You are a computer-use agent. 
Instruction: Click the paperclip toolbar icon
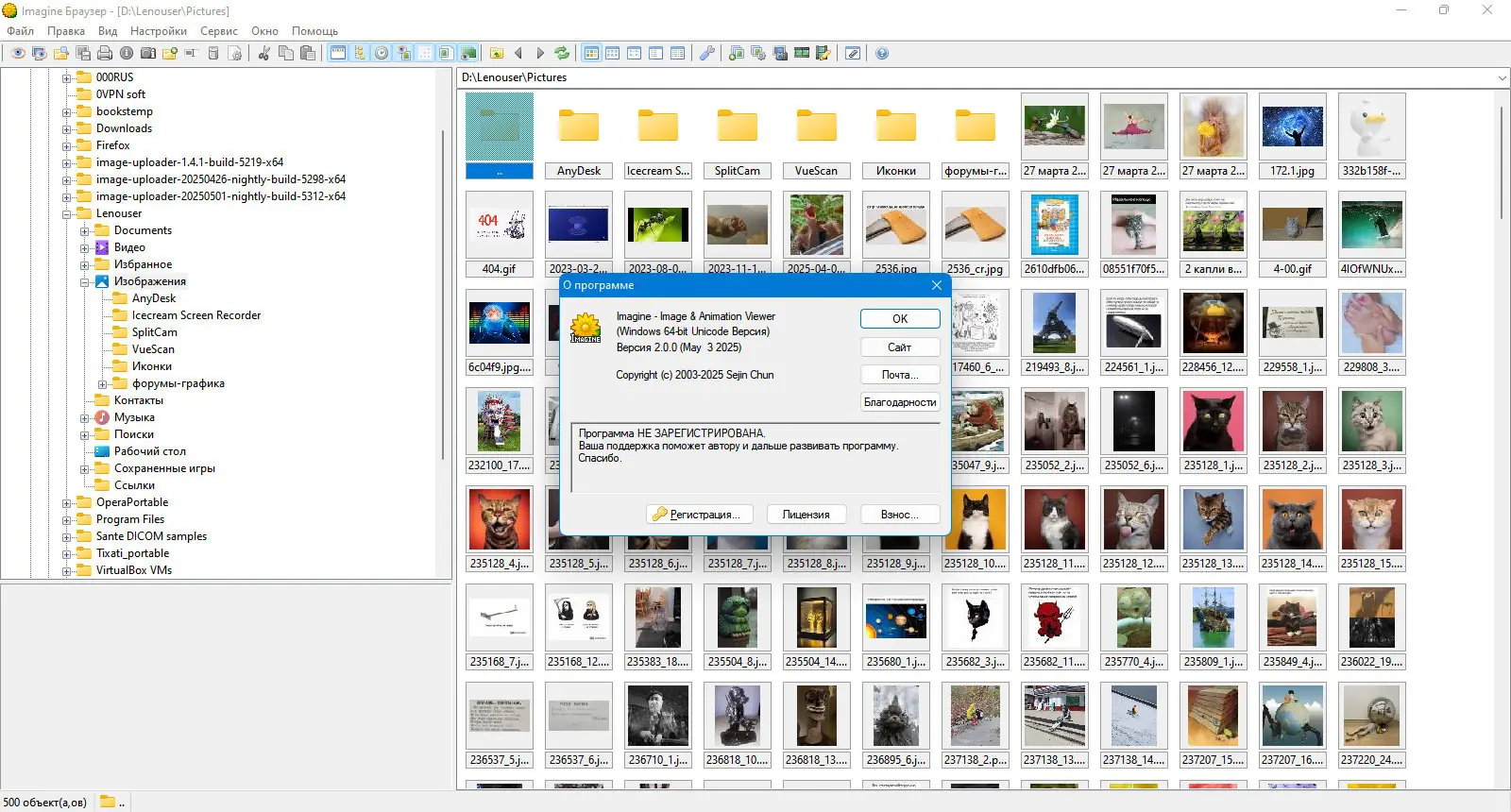pyautogui.click(x=853, y=54)
